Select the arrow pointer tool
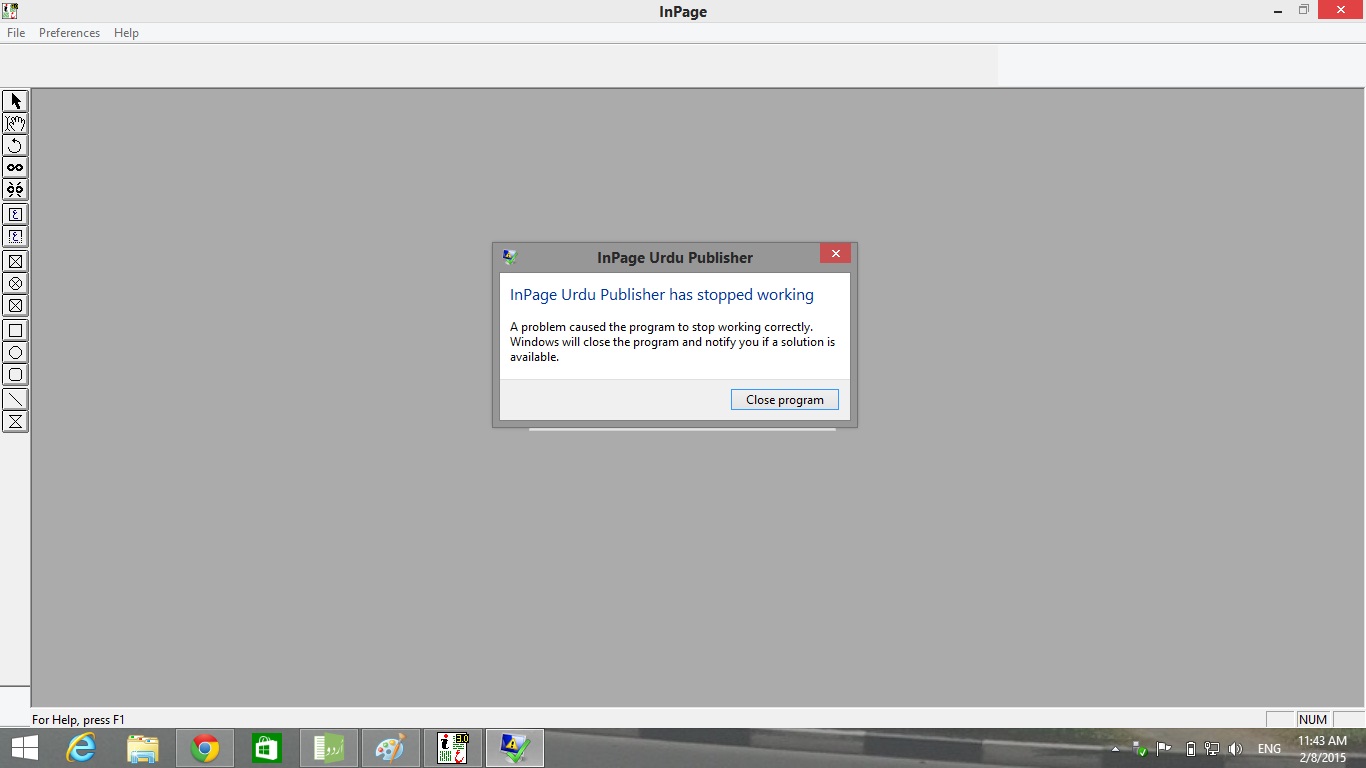 pos(15,101)
